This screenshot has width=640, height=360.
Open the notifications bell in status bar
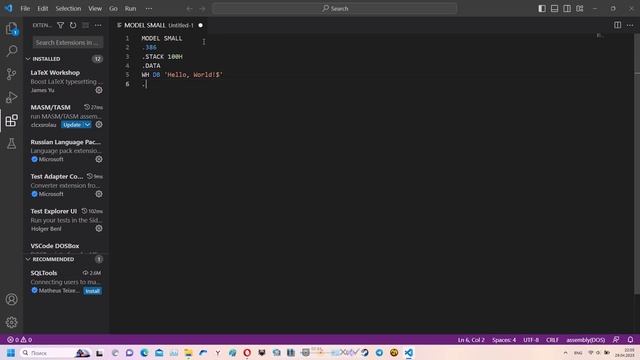630,340
